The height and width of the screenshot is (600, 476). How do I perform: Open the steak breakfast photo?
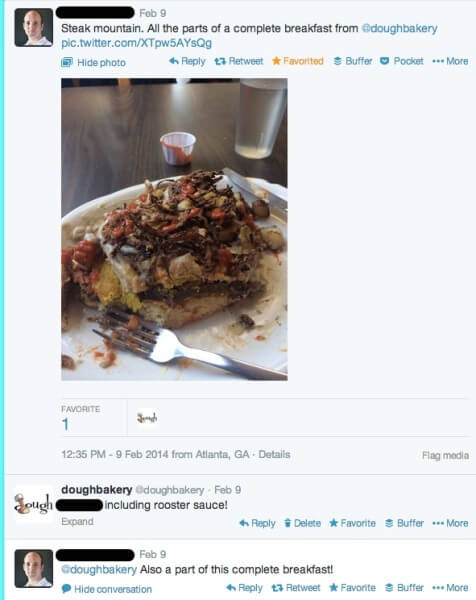(x=174, y=229)
